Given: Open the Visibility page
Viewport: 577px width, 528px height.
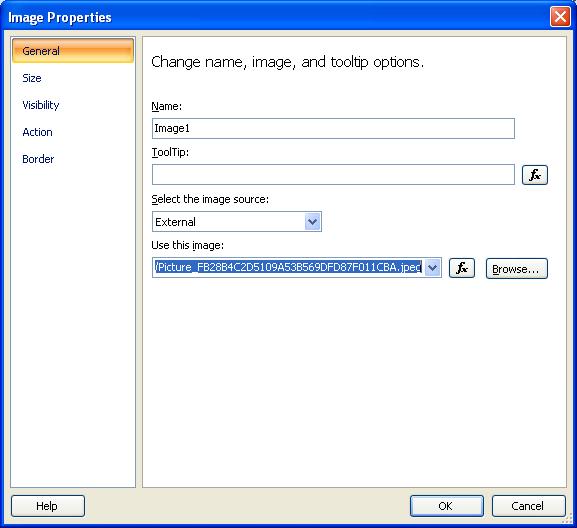Looking at the screenshot, I should pyautogui.click(x=40, y=105).
